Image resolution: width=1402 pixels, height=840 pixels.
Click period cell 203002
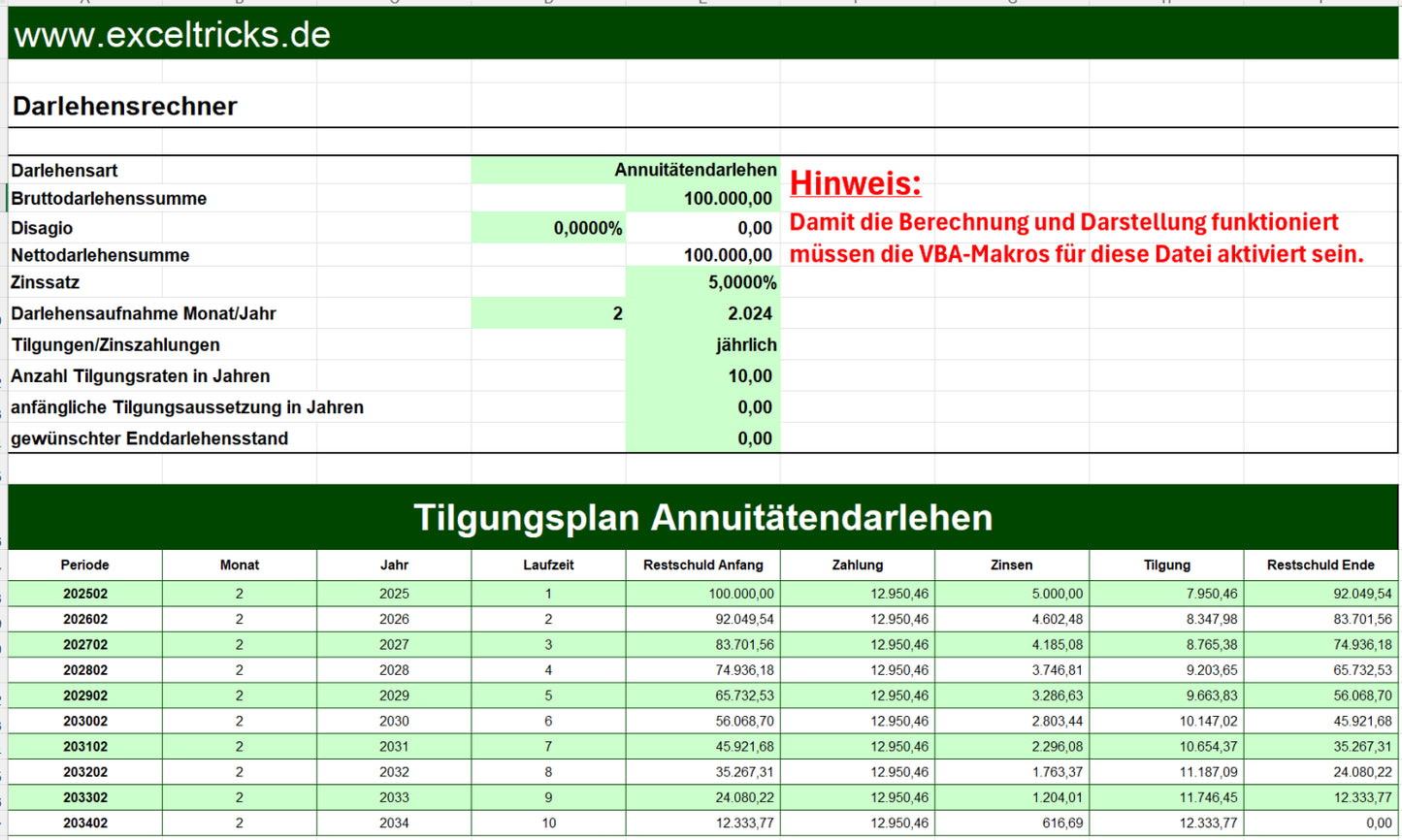coord(85,721)
